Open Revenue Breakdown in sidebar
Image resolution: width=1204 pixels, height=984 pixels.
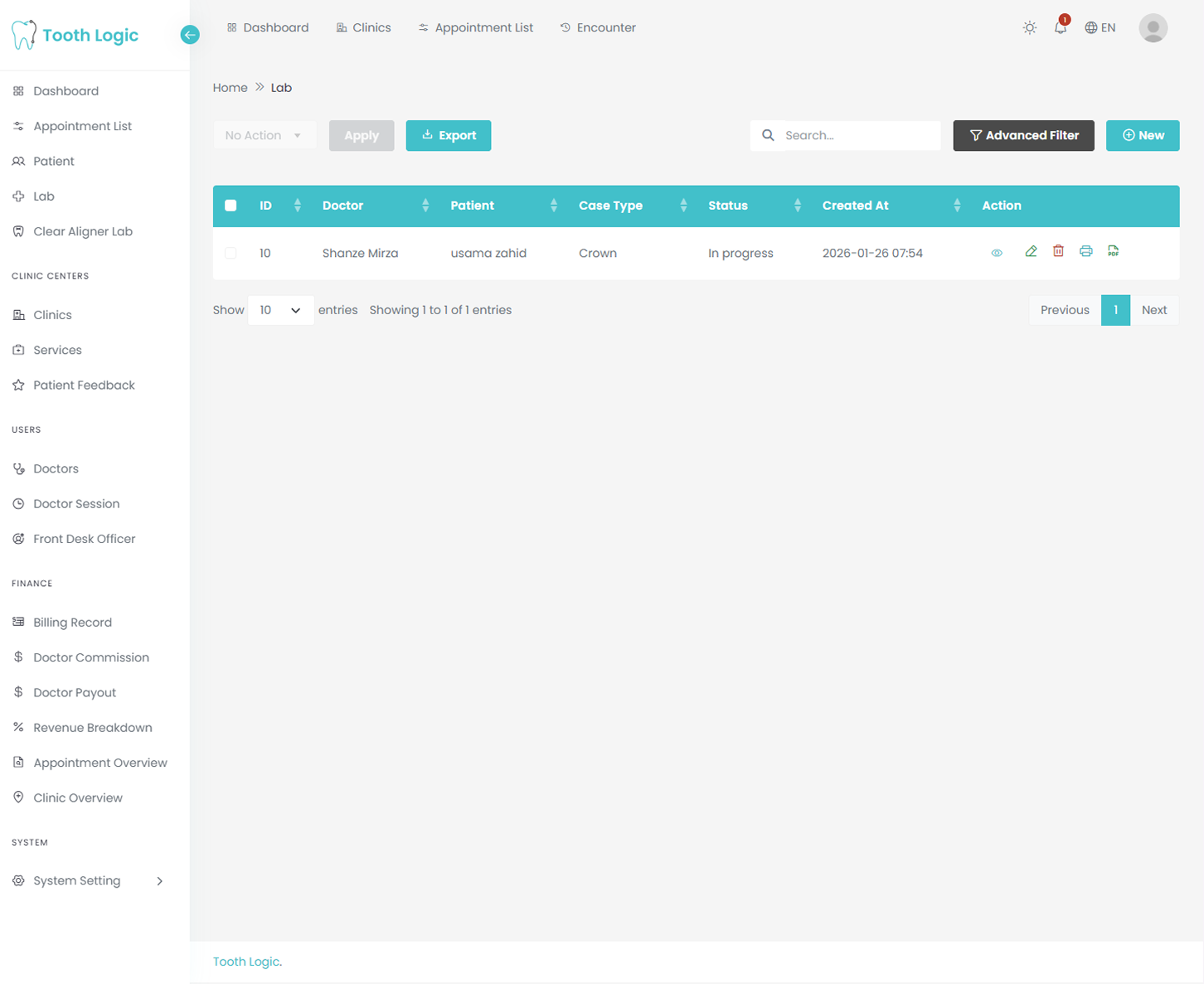coord(93,727)
